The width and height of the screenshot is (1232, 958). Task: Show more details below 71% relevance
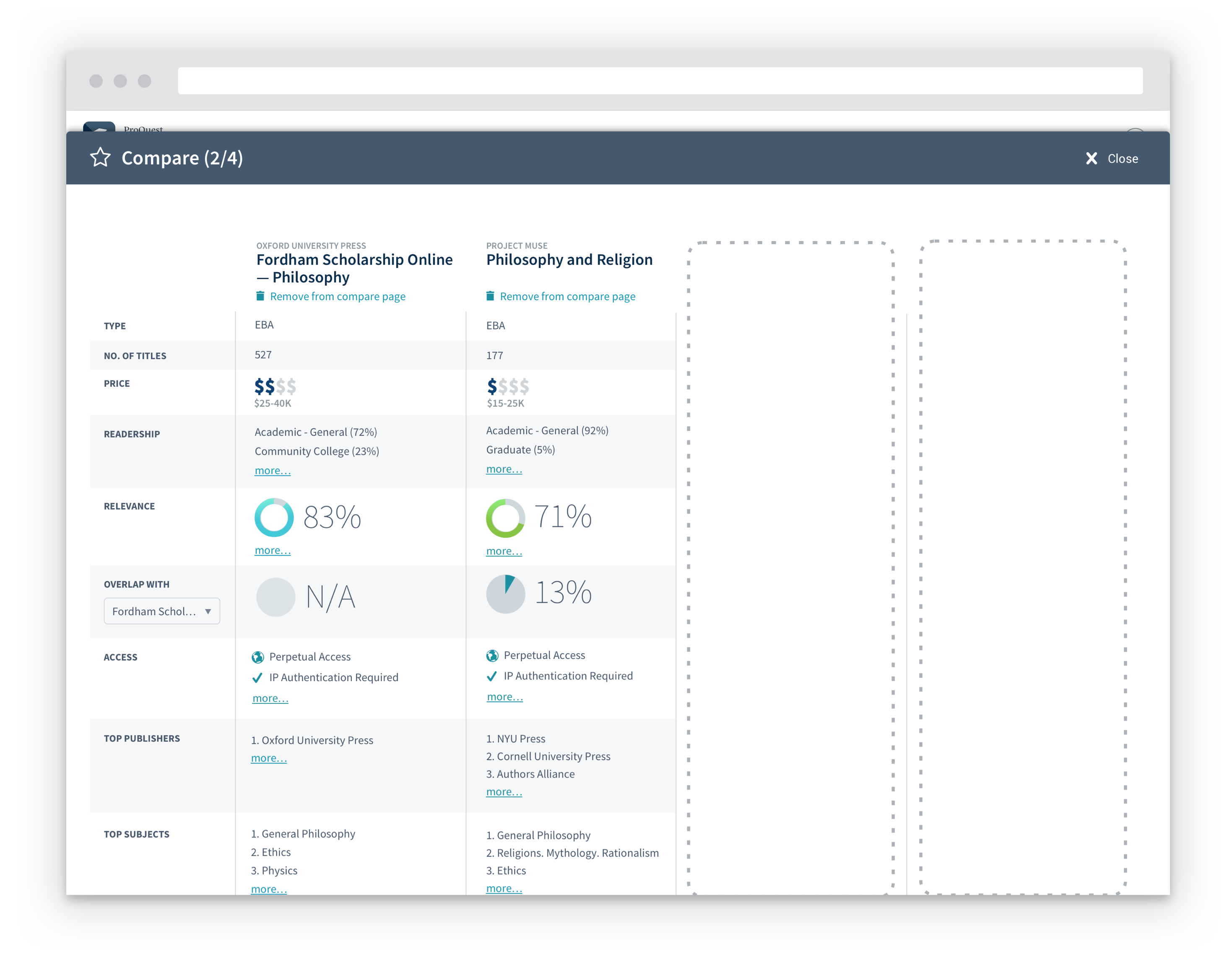coord(504,551)
